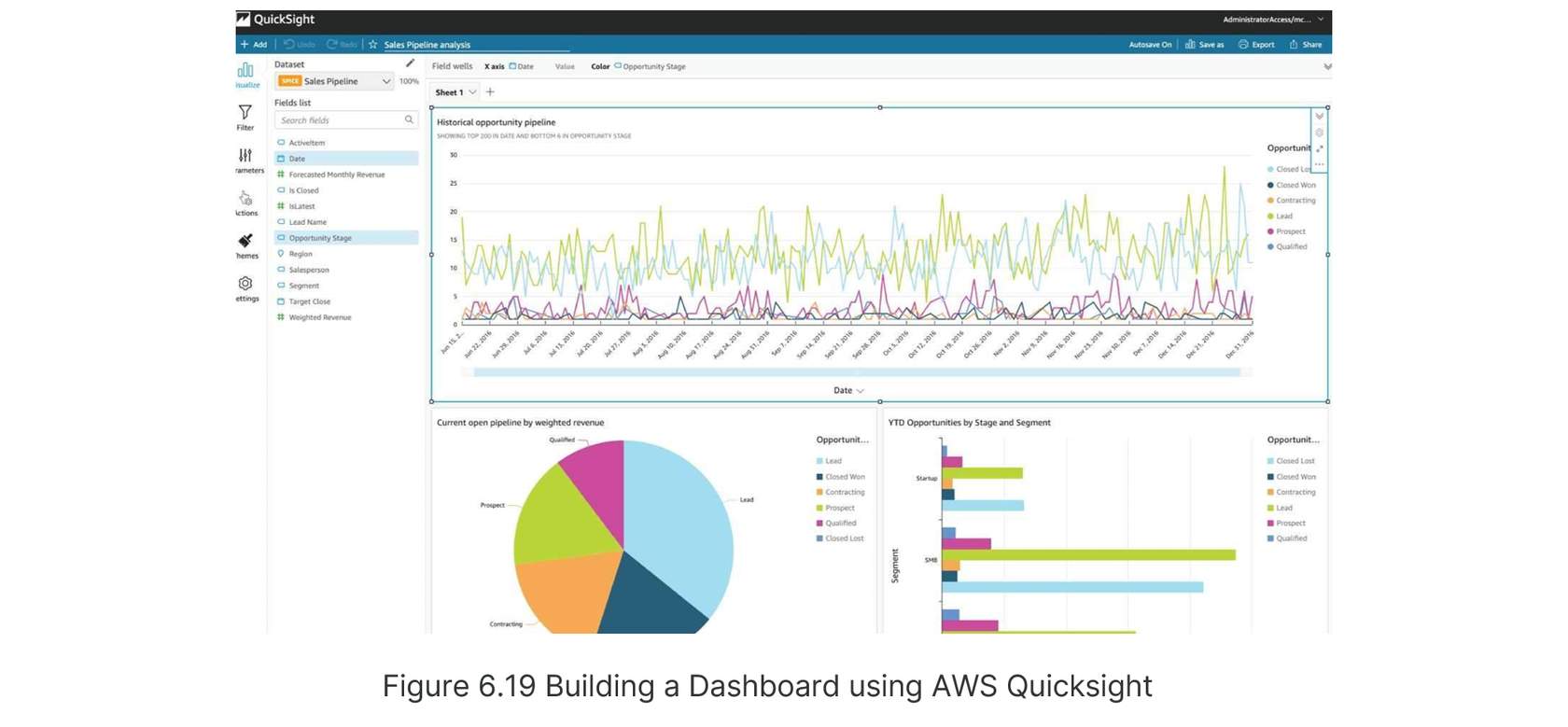
Task: Mark analysis as favorite with star icon
Action: coord(372,44)
